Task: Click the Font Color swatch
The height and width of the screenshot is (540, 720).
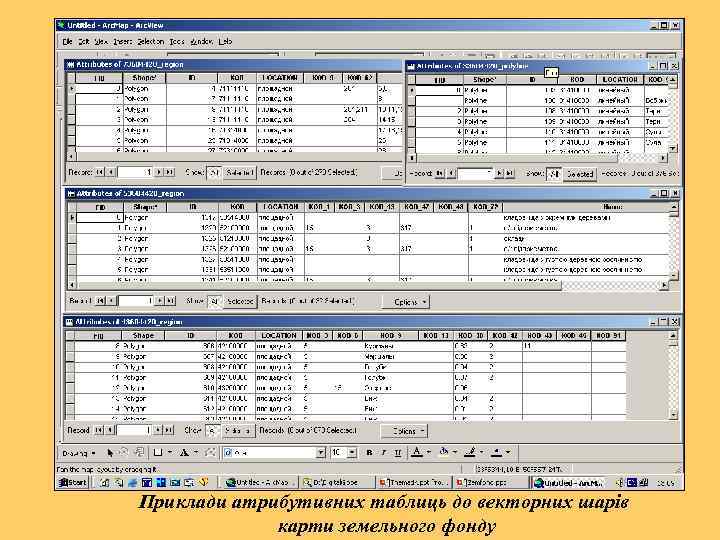Action: 416,453
